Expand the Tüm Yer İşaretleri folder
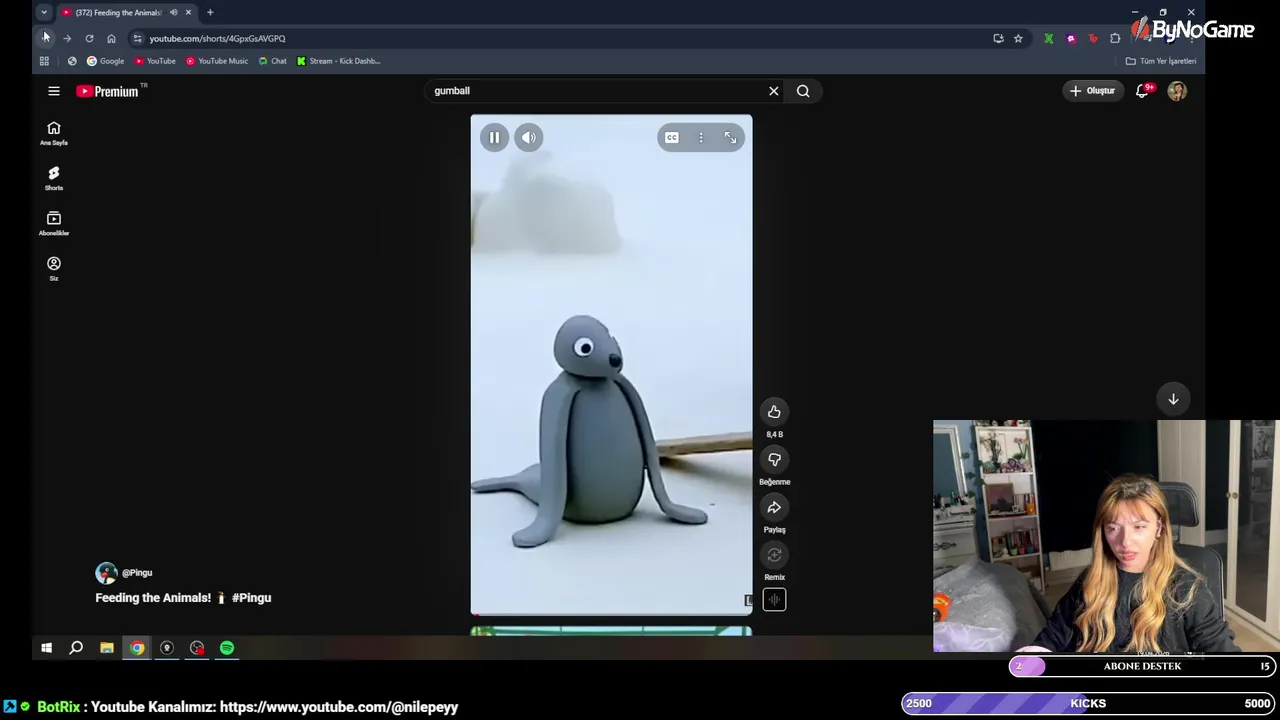 [x=1161, y=61]
